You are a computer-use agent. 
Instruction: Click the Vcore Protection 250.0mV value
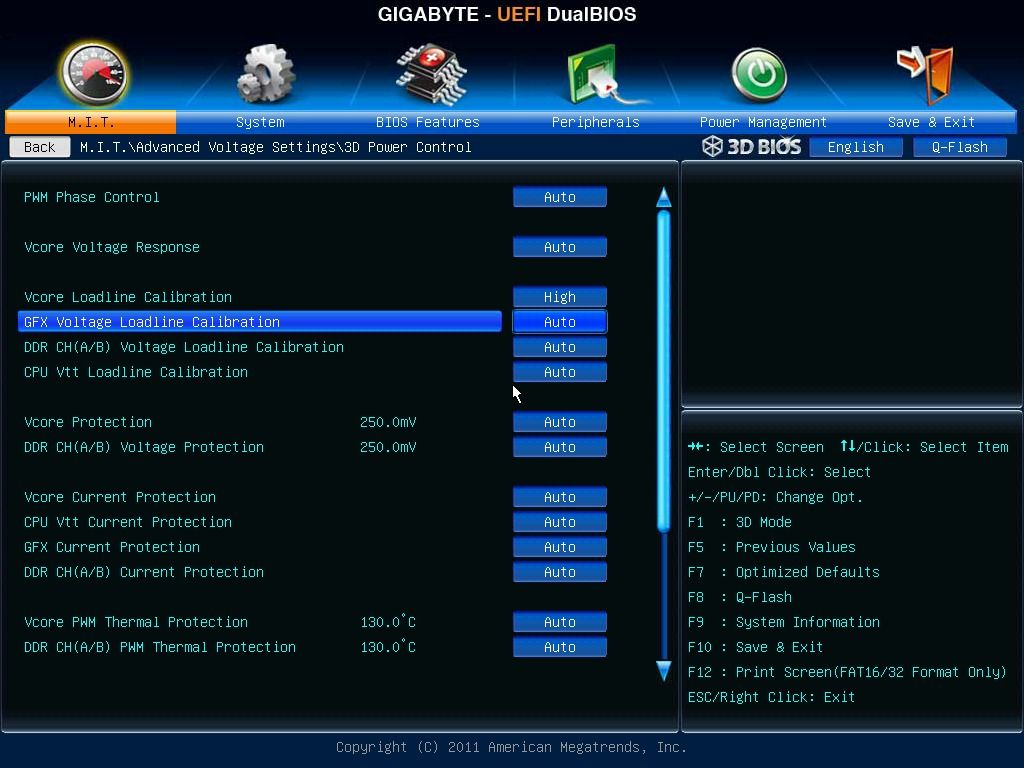click(388, 422)
